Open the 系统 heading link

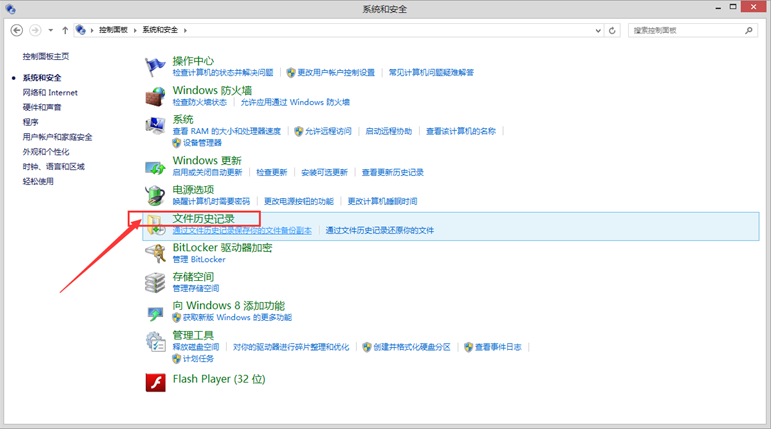point(183,119)
